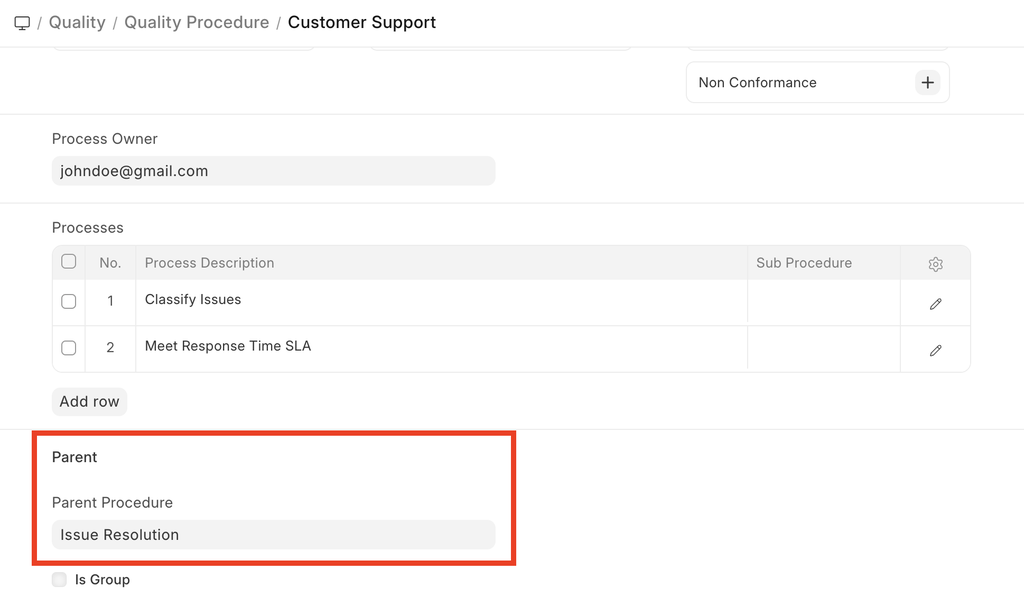Click the Classify Issues description cell

[440, 301]
